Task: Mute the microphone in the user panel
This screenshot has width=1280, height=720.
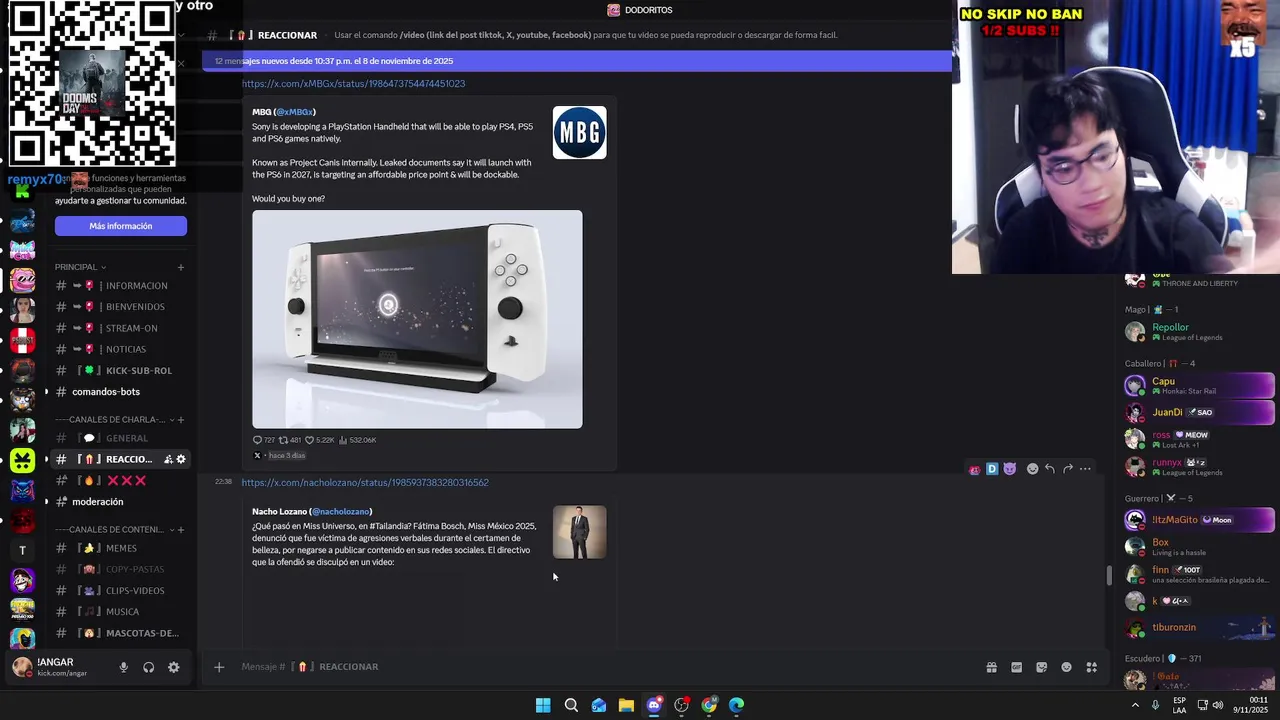Action: click(124, 667)
